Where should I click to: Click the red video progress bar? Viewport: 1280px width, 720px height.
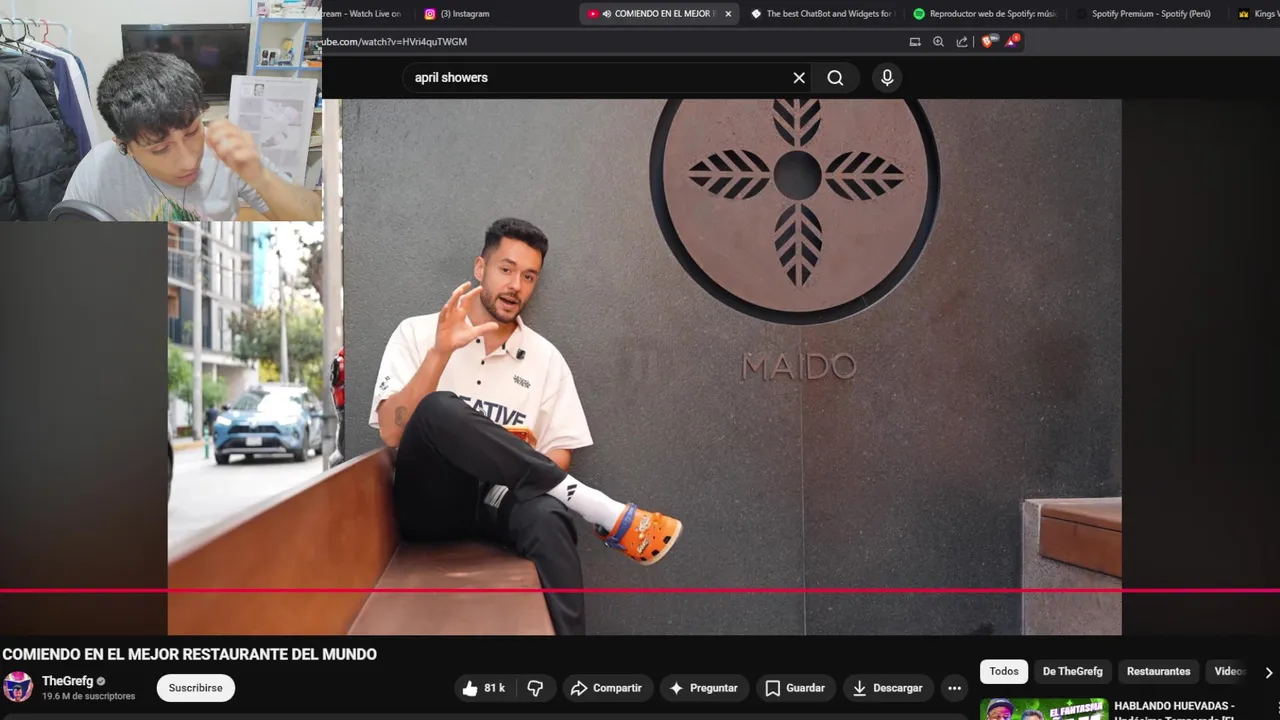coord(640,590)
